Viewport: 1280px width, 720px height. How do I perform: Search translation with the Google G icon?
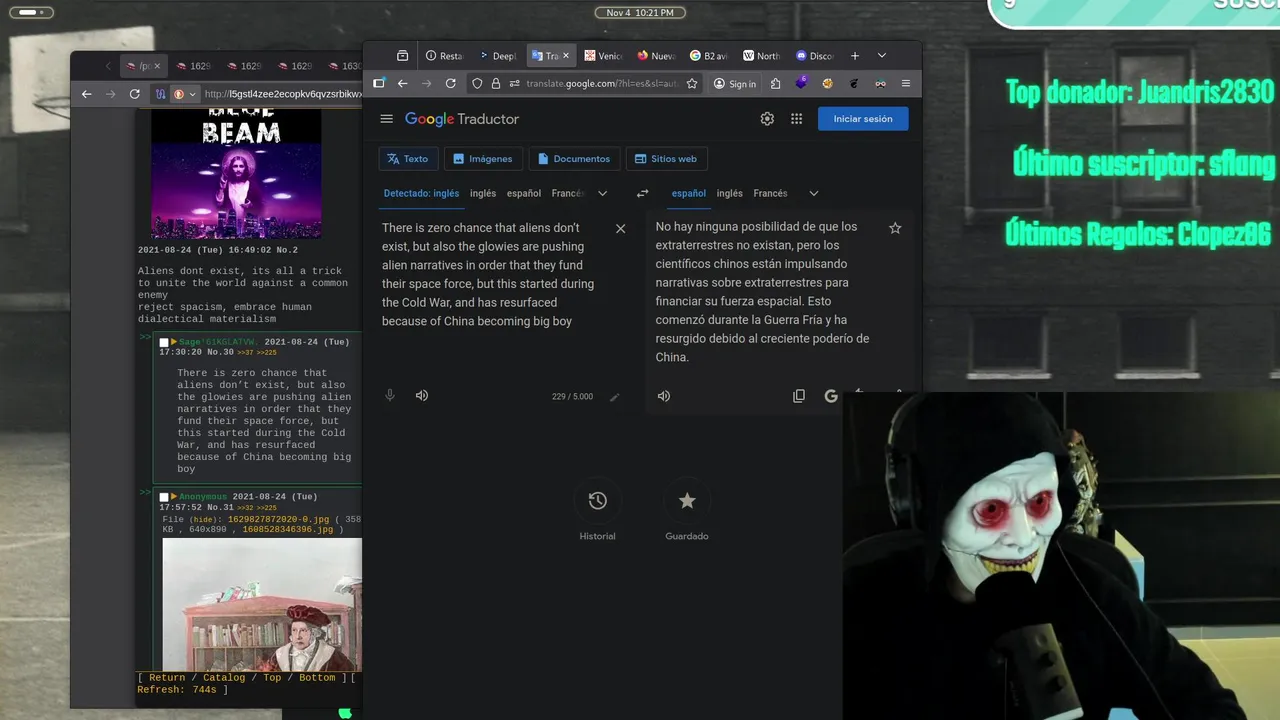tap(830, 395)
